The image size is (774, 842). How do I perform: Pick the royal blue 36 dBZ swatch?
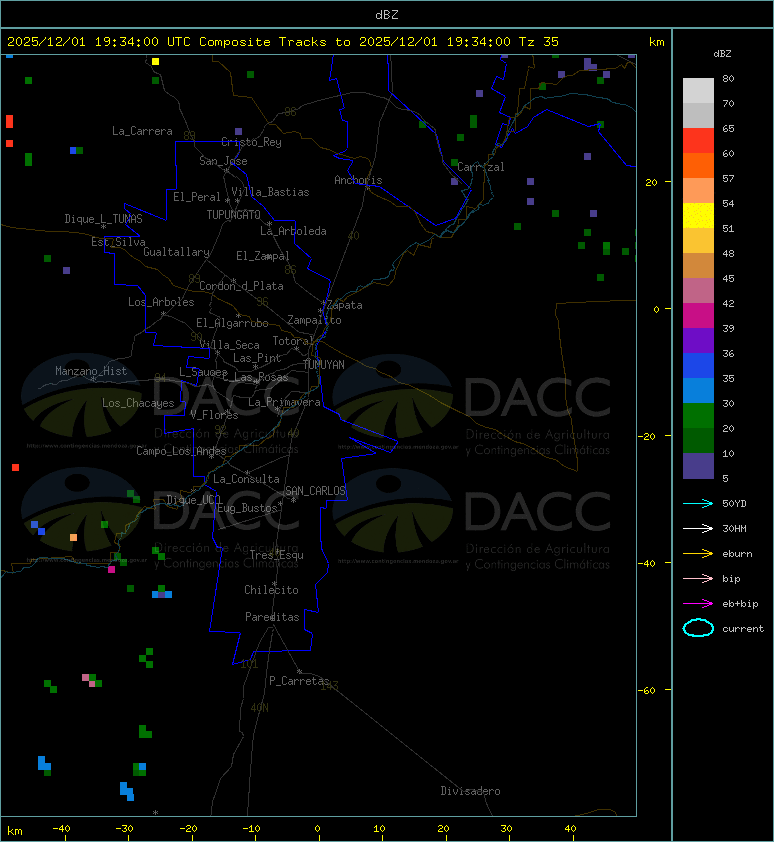click(698, 365)
